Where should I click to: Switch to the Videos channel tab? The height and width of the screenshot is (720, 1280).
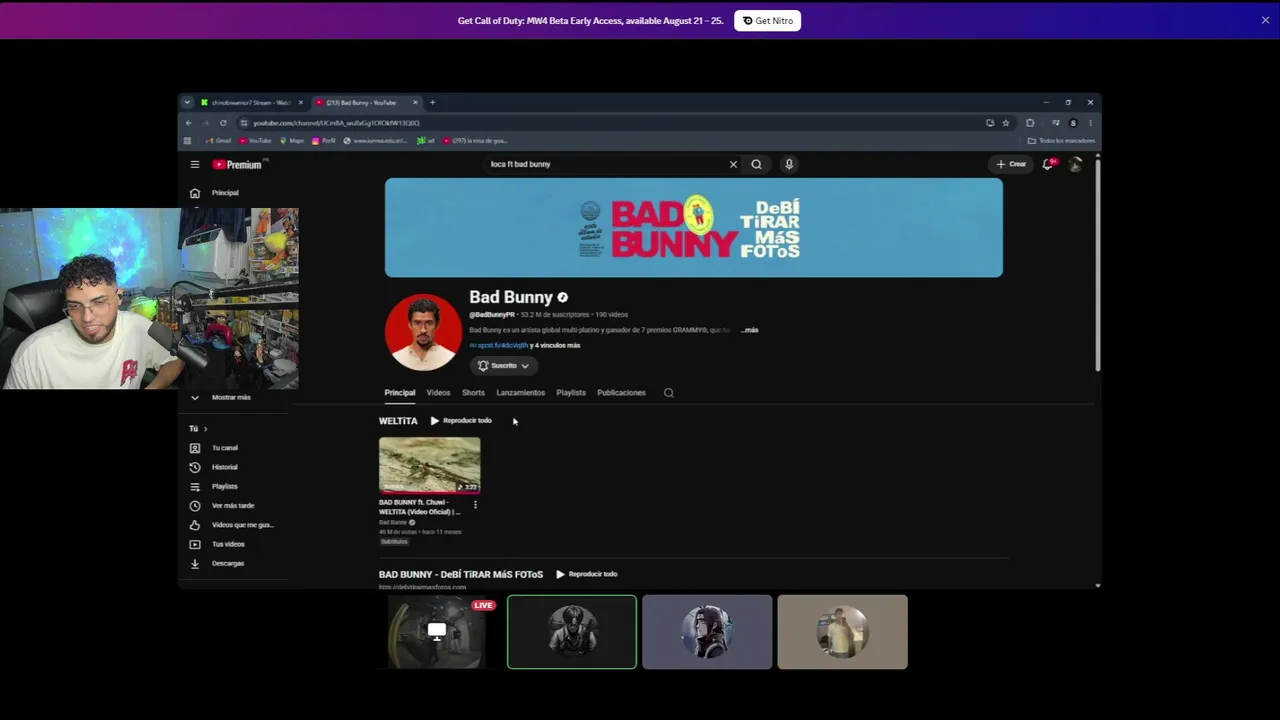click(438, 393)
